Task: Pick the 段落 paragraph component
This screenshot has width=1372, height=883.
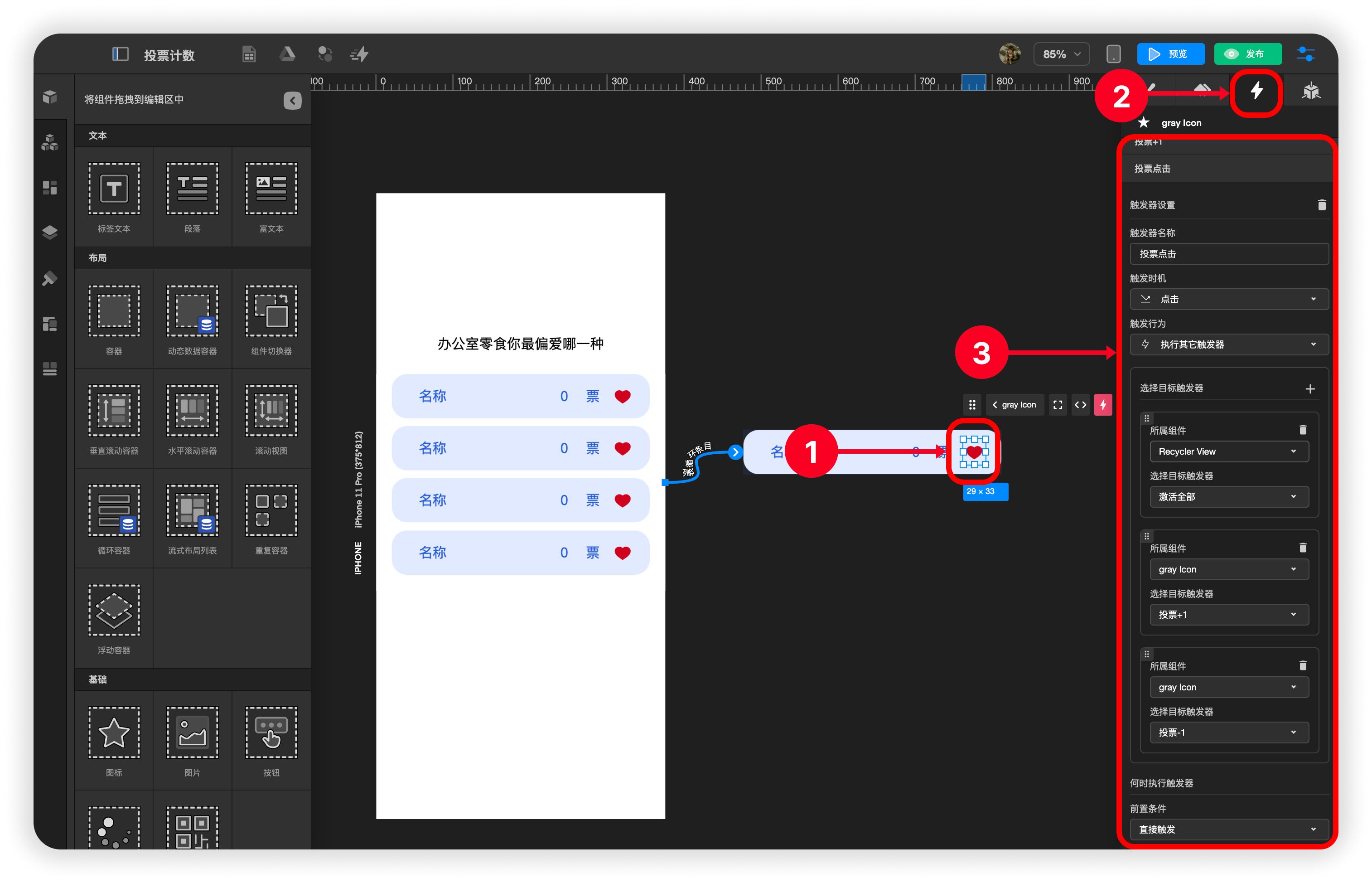Action: [193, 197]
